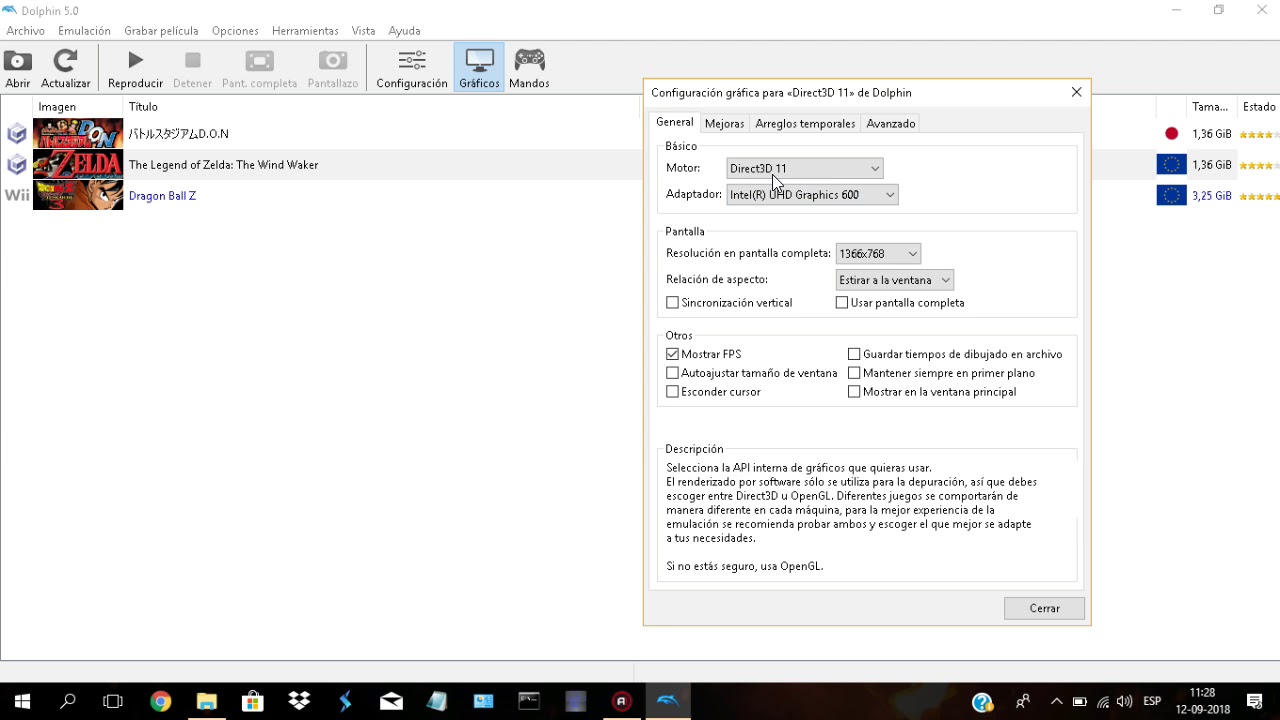The image size is (1280, 720).
Task: Open Microsoft Store taskbar icon
Action: click(253, 701)
